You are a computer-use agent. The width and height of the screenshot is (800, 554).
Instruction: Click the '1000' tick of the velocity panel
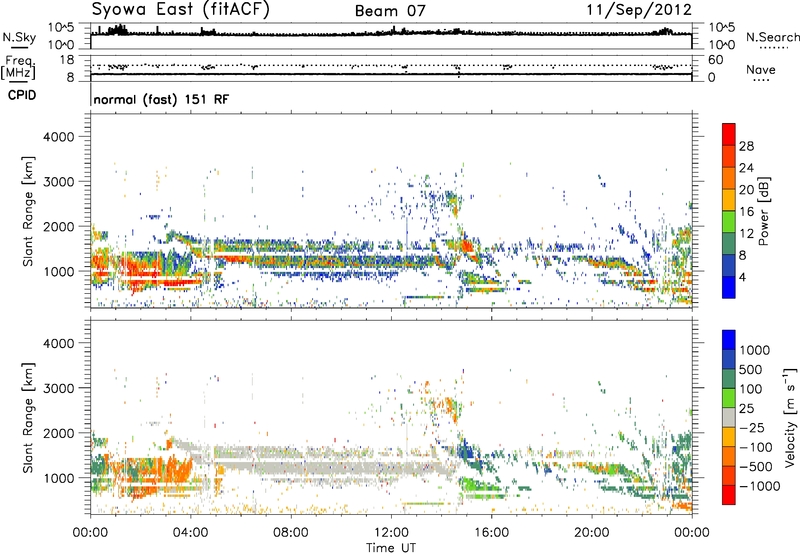pyautogui.click(x=58, y=478)
